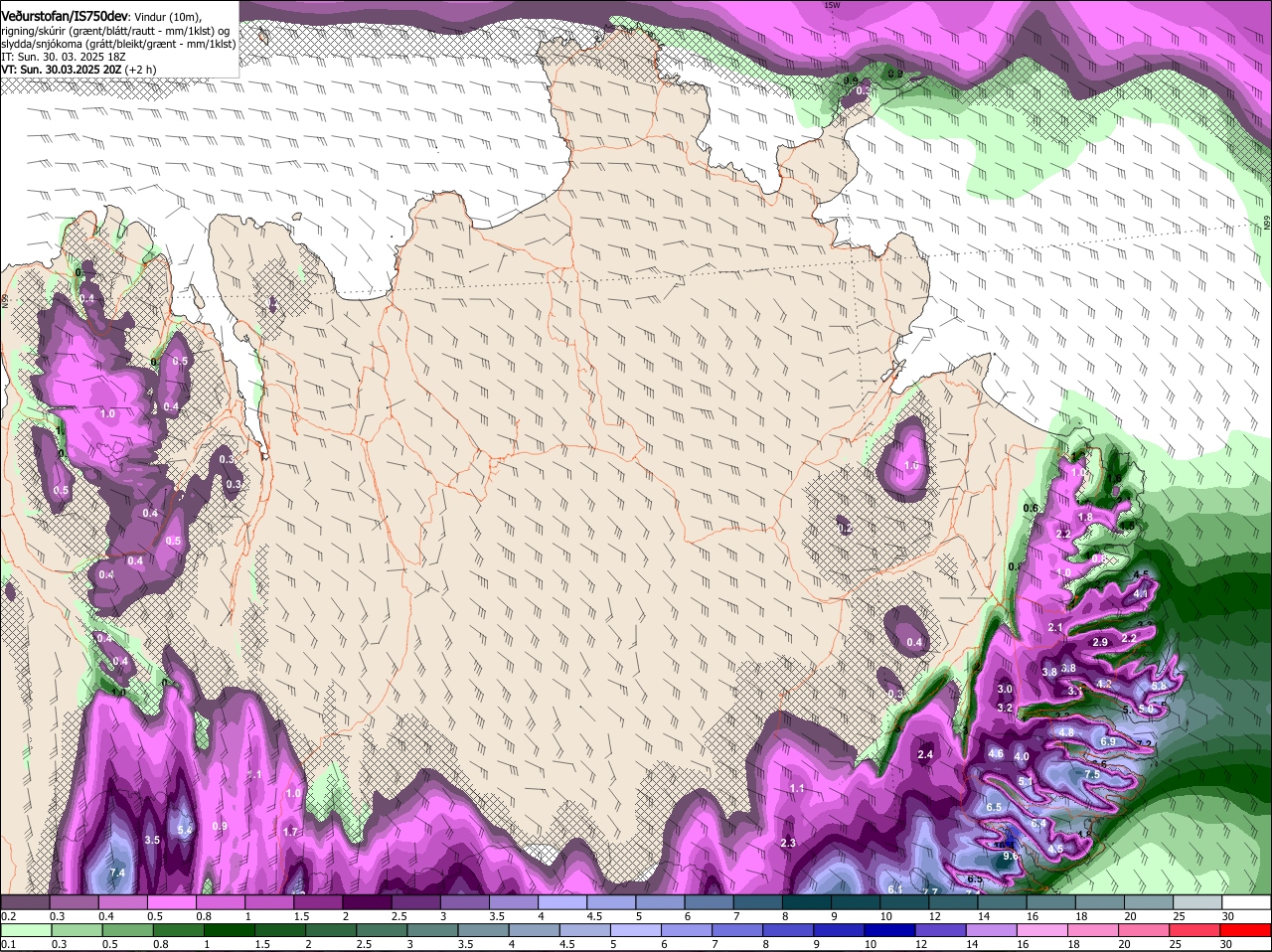1272x952 pixels.
Task: Click the "3.2" precipitation value on the map
Action: tap(1004, 708)
